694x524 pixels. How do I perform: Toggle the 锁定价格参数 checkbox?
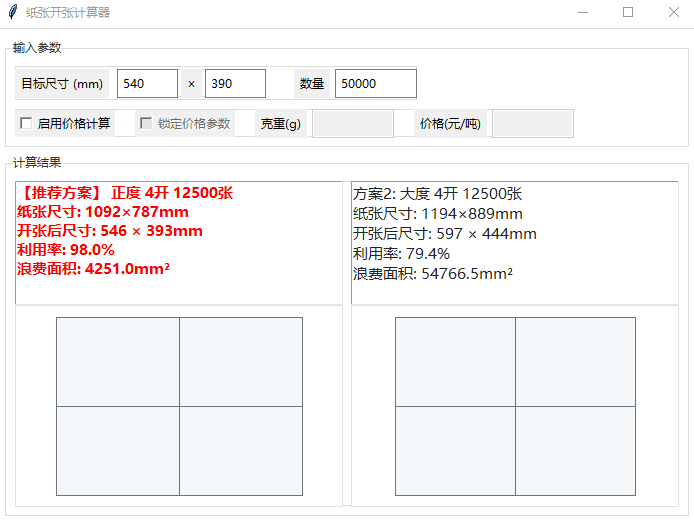coord(146,123)
